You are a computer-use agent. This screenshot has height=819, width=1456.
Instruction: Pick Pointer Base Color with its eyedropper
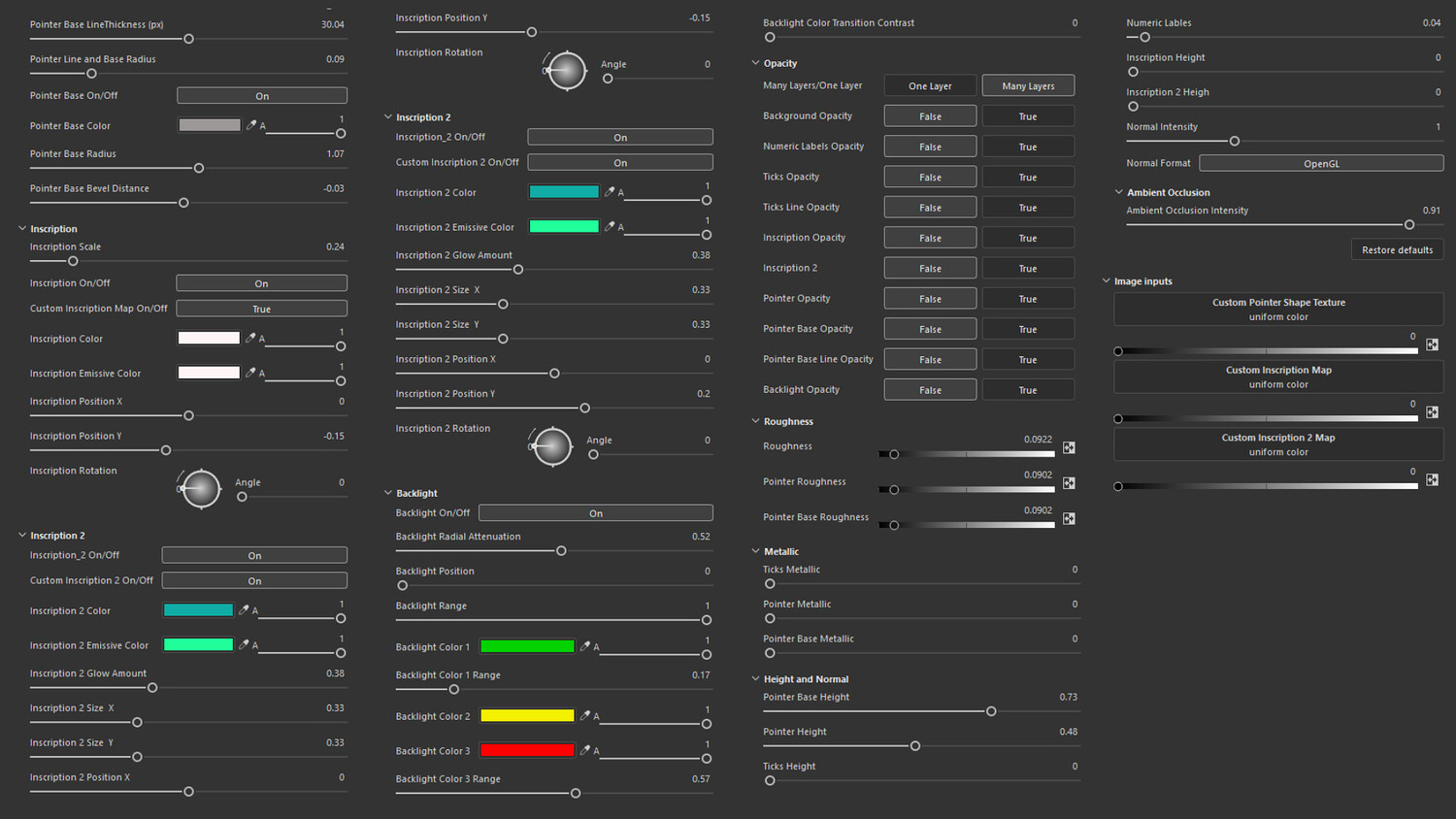pyautogui.click(x=251, y=125)
